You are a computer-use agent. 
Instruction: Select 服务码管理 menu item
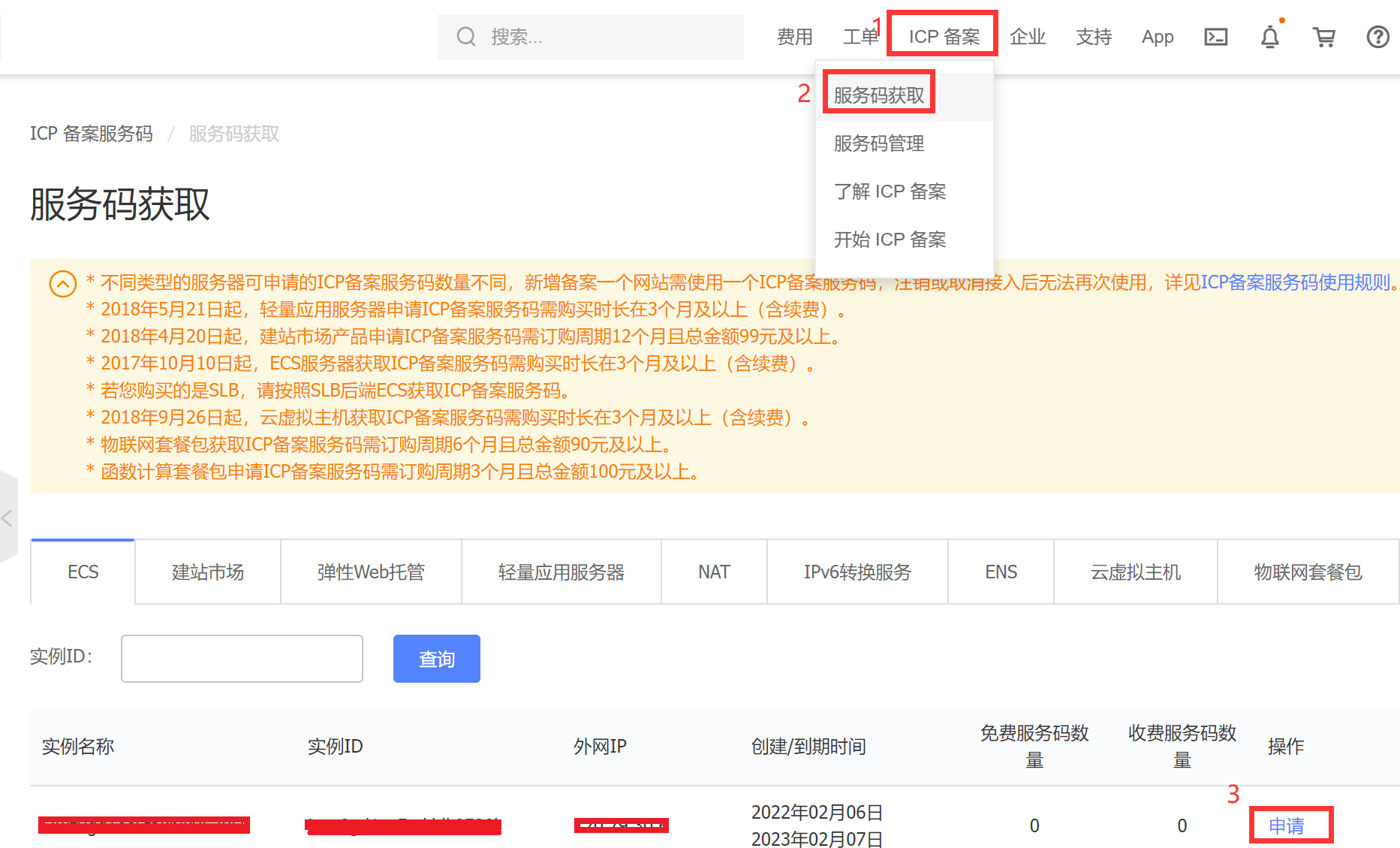878,143
